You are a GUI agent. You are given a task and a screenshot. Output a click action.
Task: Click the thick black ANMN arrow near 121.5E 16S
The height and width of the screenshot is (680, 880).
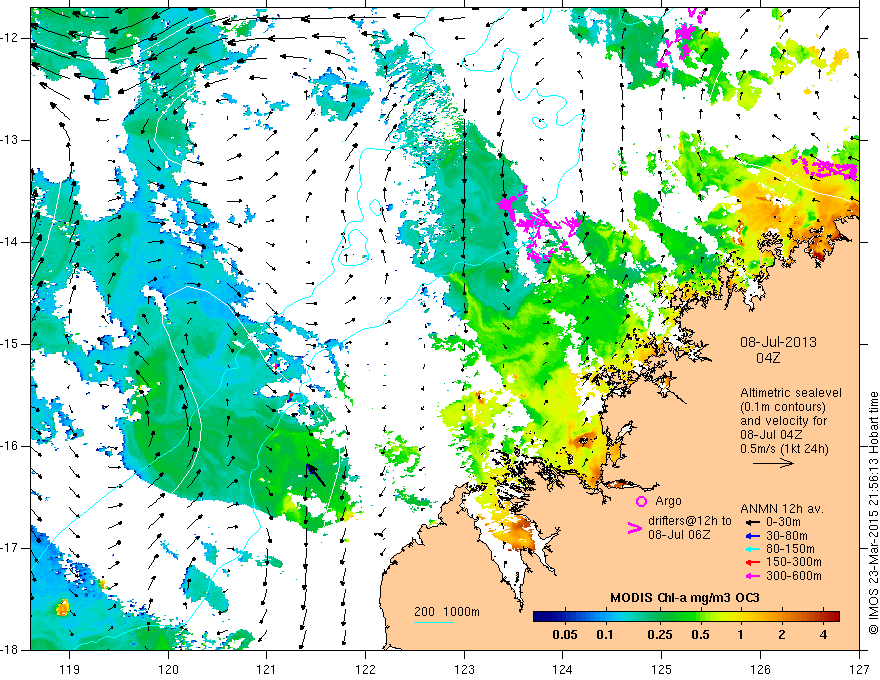pyautogui.click(x=317, y=475)
